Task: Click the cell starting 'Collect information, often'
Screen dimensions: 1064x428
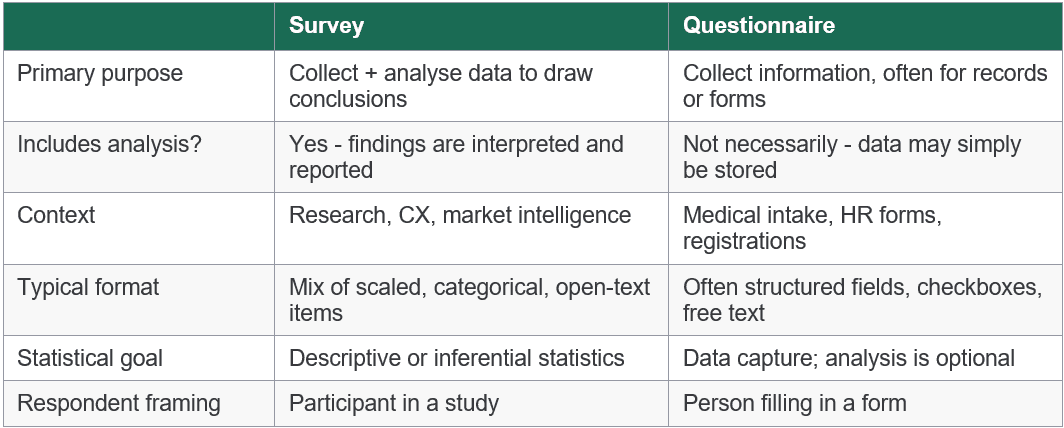Action: tap(865, 86)
